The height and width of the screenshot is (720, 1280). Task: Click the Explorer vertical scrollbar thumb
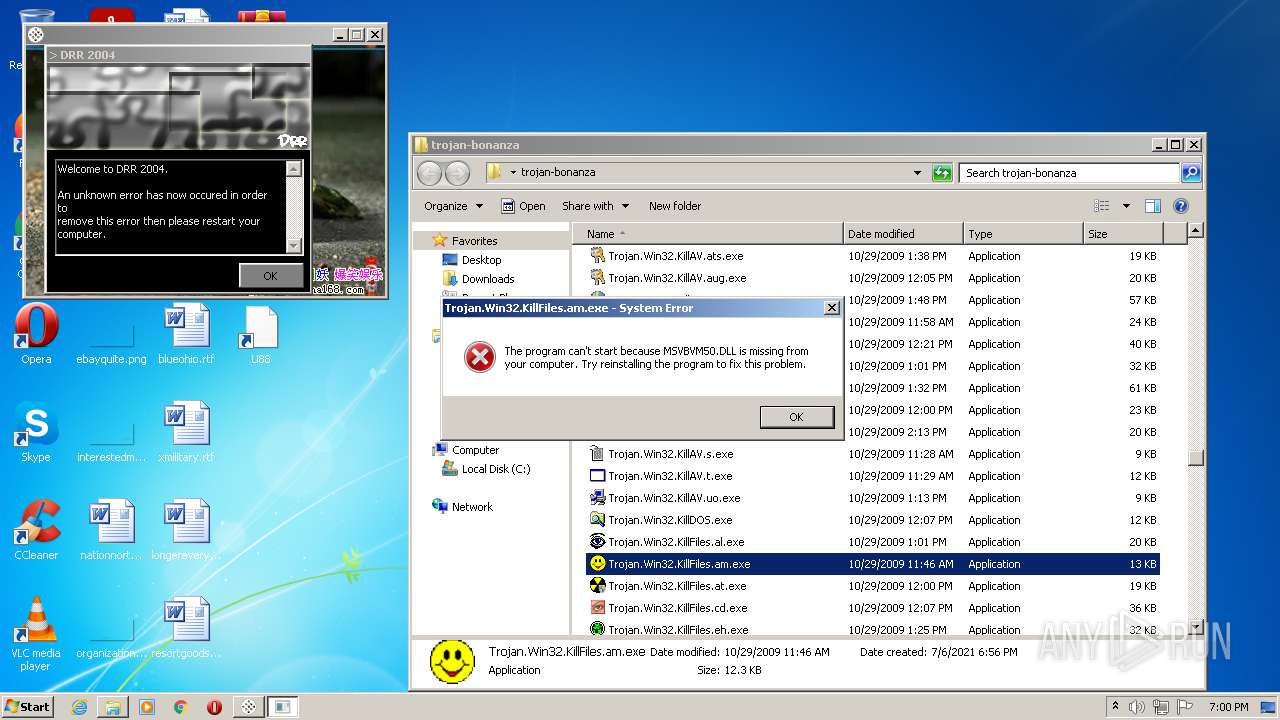pos(1195,458)
